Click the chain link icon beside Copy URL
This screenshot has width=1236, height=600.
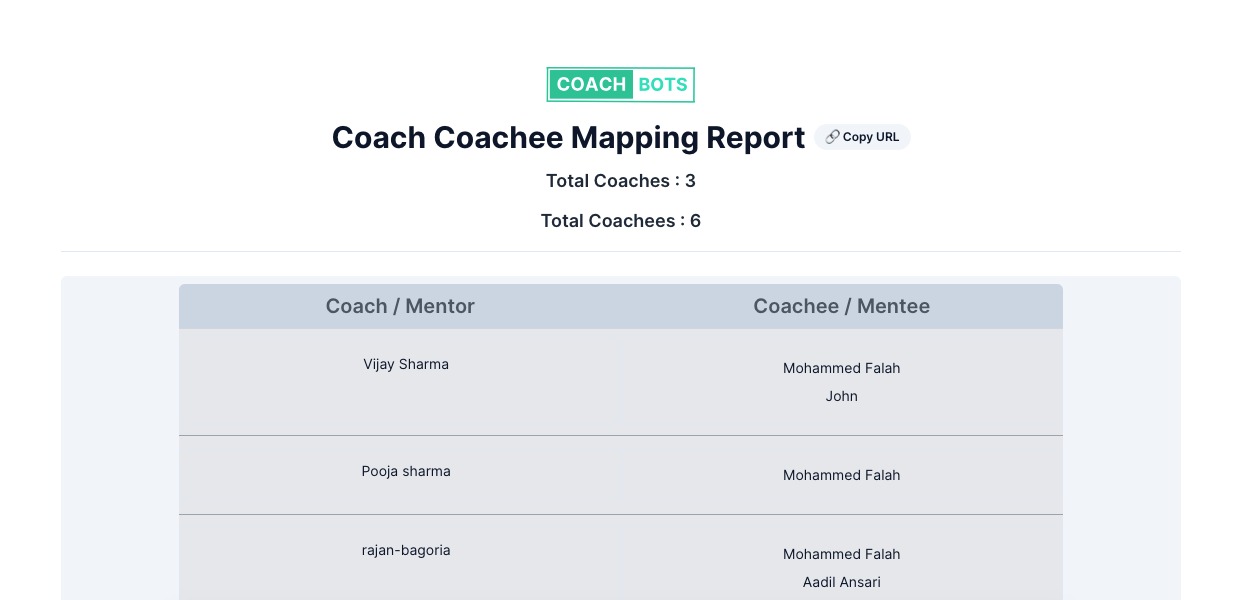(x=832, y=137)
